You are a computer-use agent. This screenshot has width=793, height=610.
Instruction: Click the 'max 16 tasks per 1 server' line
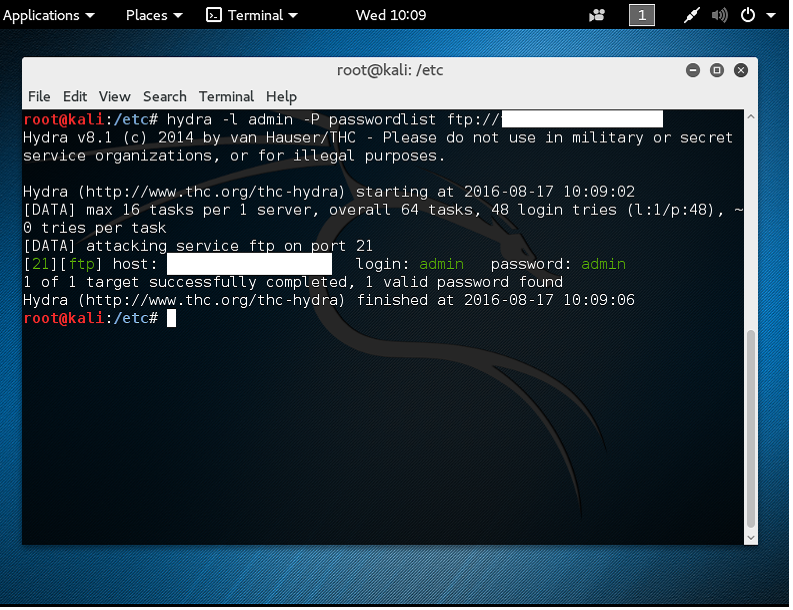[x=383, y=210]
